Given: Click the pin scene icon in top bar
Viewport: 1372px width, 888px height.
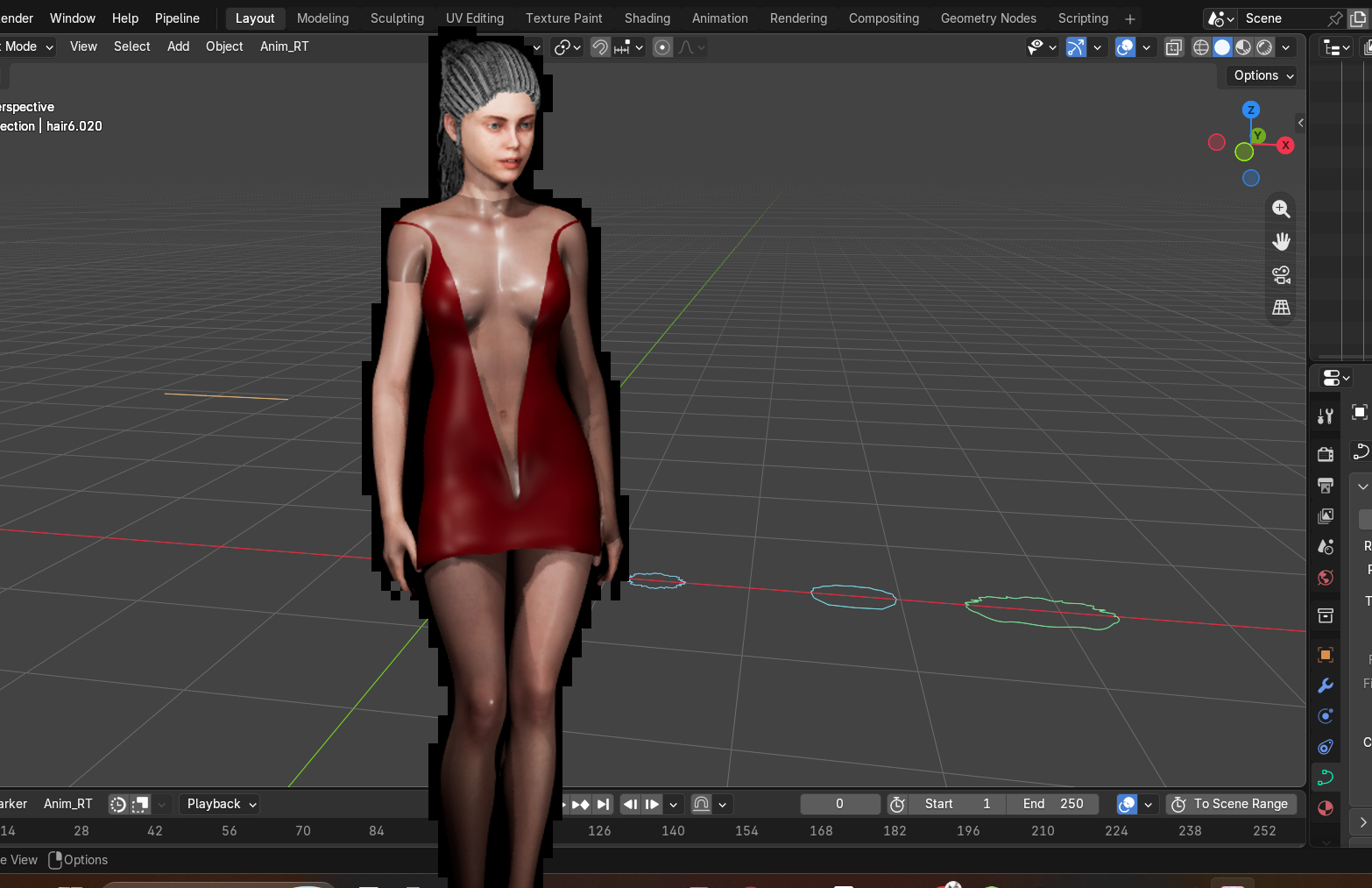Looking at the screenshot, I should (1335, 18).
